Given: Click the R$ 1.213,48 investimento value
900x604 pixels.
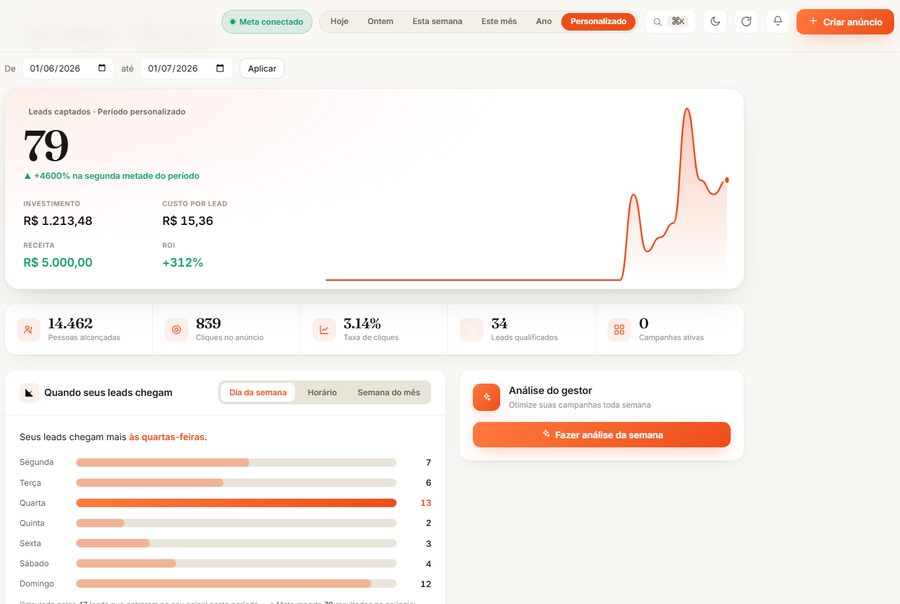Looking at the screenshot, I should point(58,221).
